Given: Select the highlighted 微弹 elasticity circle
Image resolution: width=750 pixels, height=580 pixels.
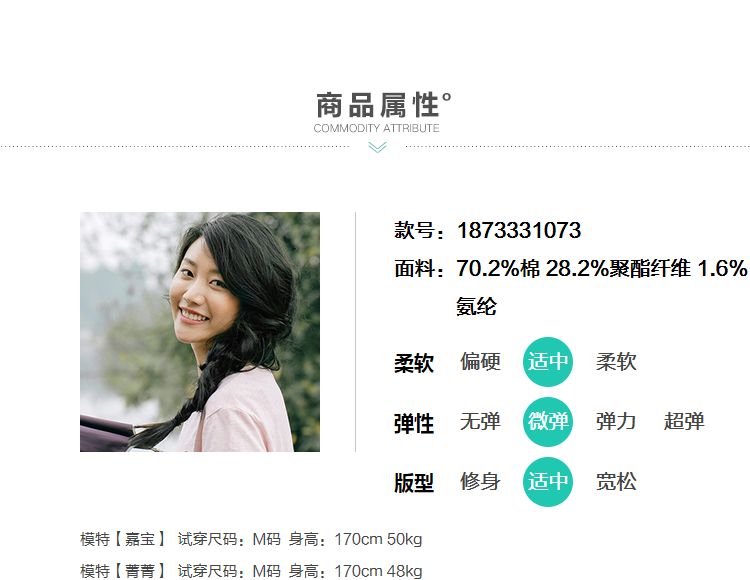Looking at the screenshot, I should tap(548, 422).
